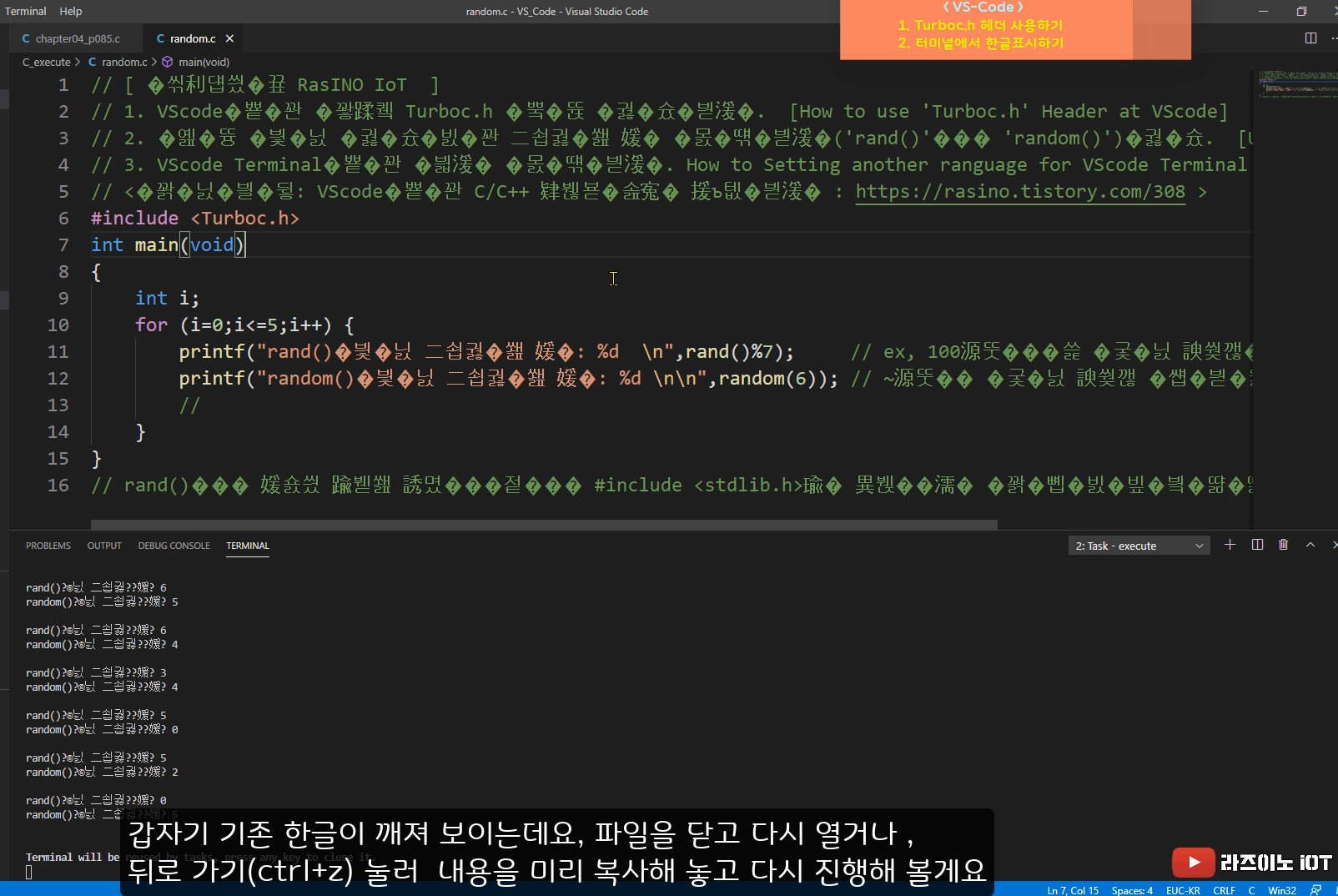Minimize the VS Code window

pyautogui.click(x=1263, y=11)
